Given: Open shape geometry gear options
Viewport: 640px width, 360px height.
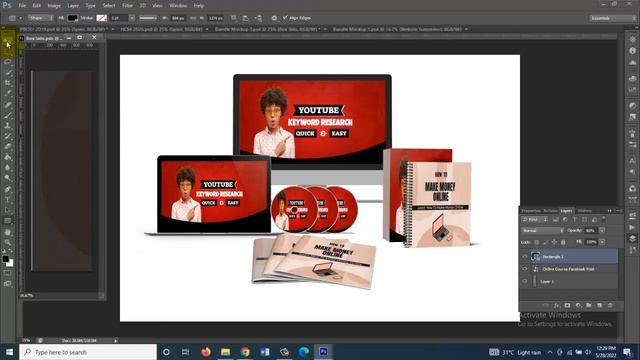Looking at the screenshot, I should tap(274, 18).
